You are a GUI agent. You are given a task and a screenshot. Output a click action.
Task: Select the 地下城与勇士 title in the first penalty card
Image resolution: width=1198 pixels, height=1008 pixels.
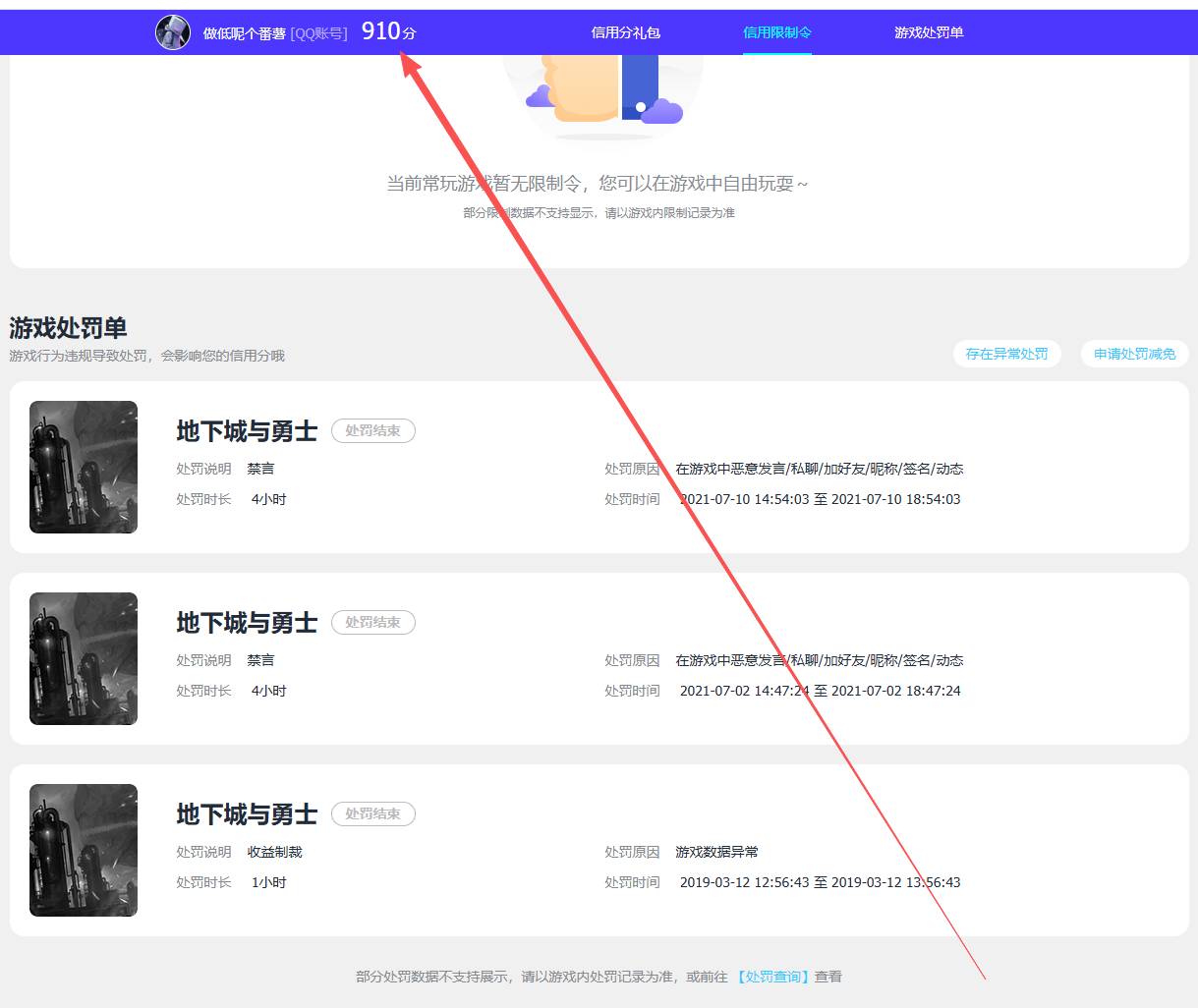click(247, 431)
